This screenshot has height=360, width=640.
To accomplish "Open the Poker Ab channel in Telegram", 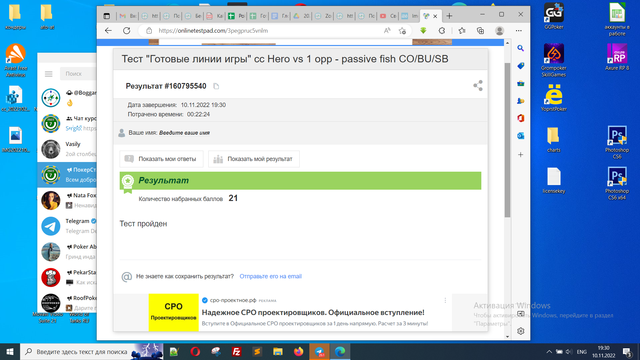I will pyautogui.click(x=67, y=251).
